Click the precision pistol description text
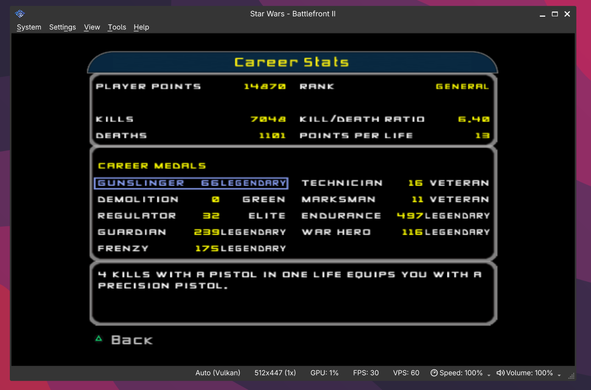Viewport: 591px width, 390px height. click(290, 280)
